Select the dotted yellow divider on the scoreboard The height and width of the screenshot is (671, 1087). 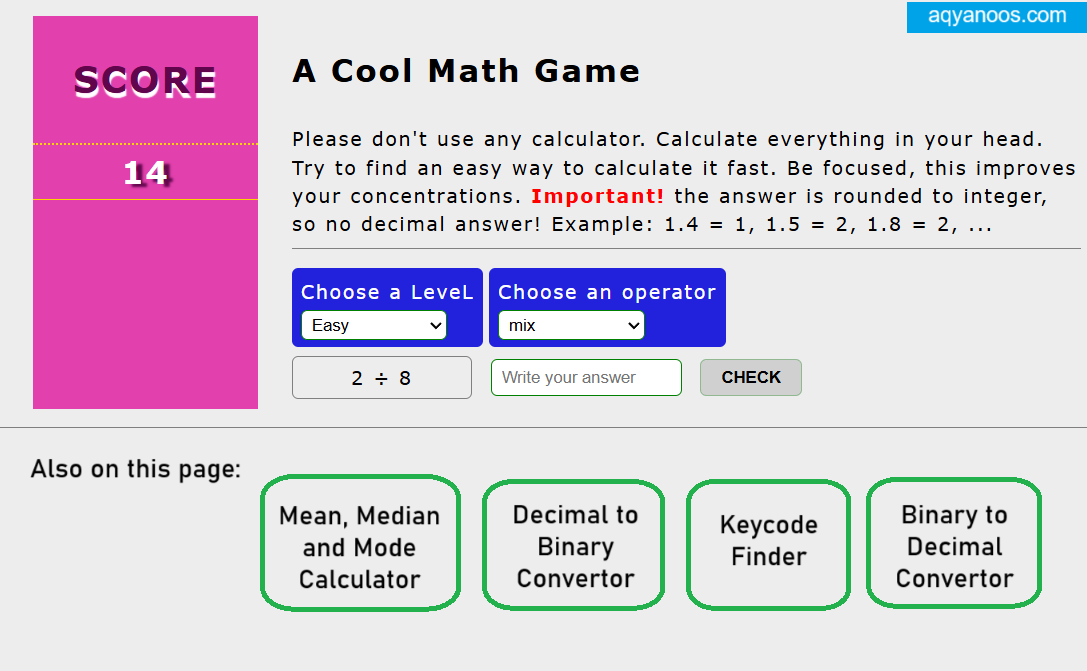(145, 145)
